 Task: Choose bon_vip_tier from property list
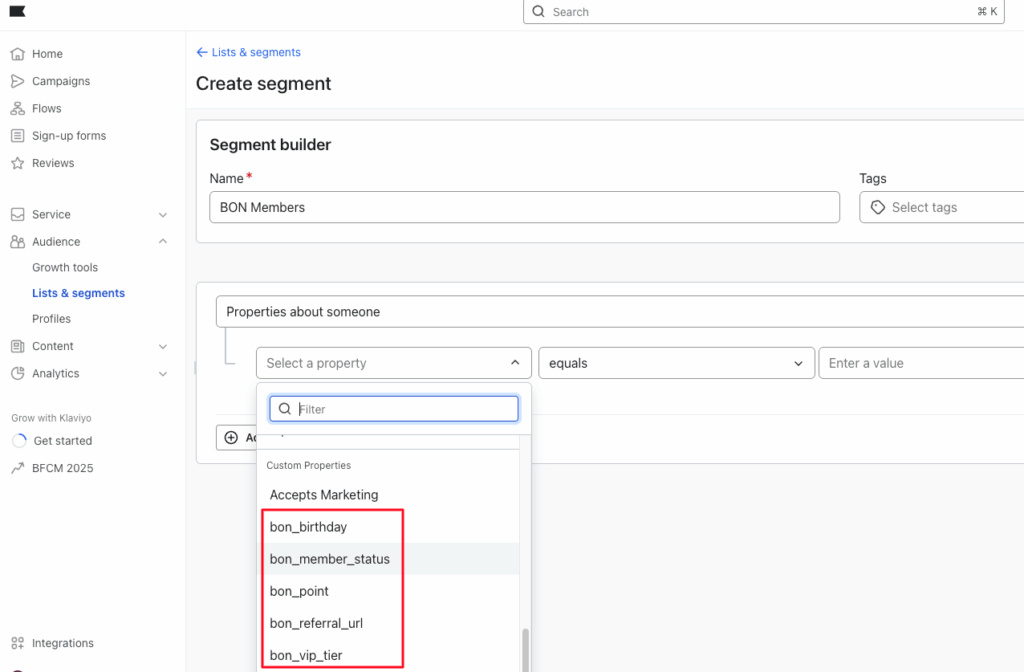pos(306,655)
